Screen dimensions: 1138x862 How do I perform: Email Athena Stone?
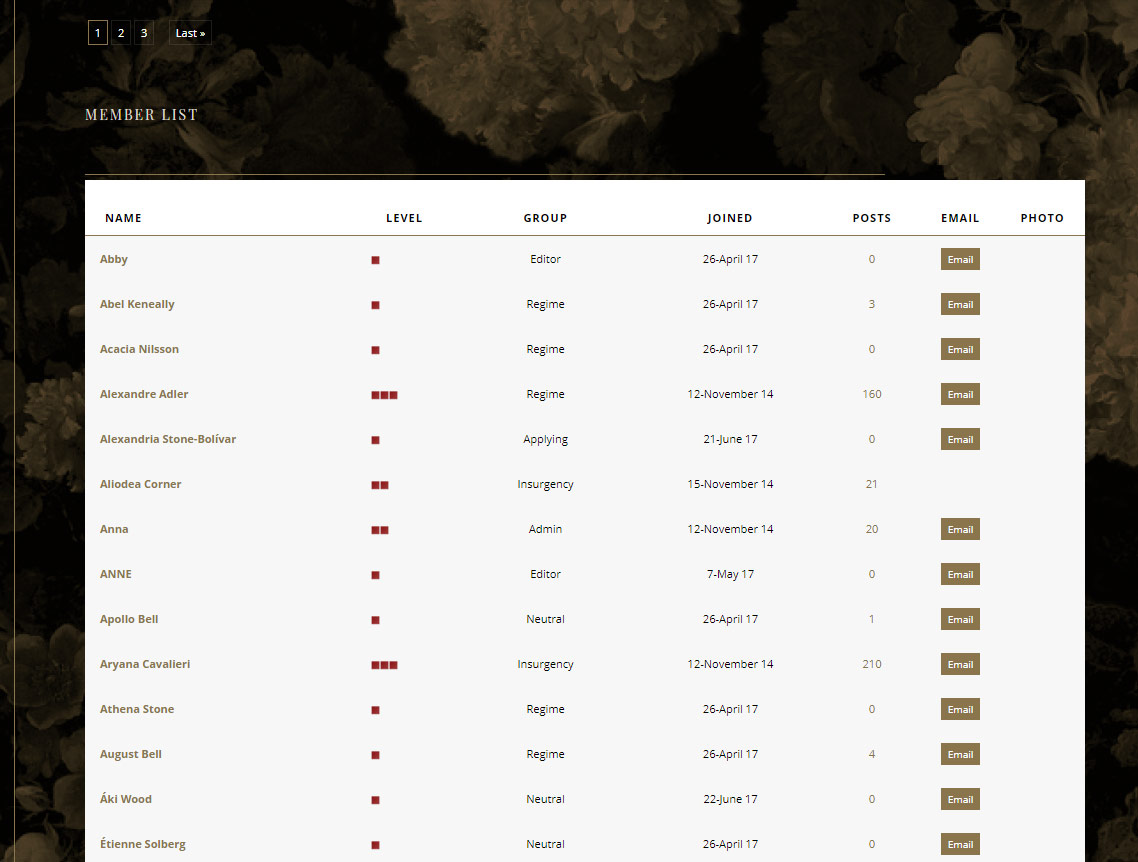tap(960, 709)
